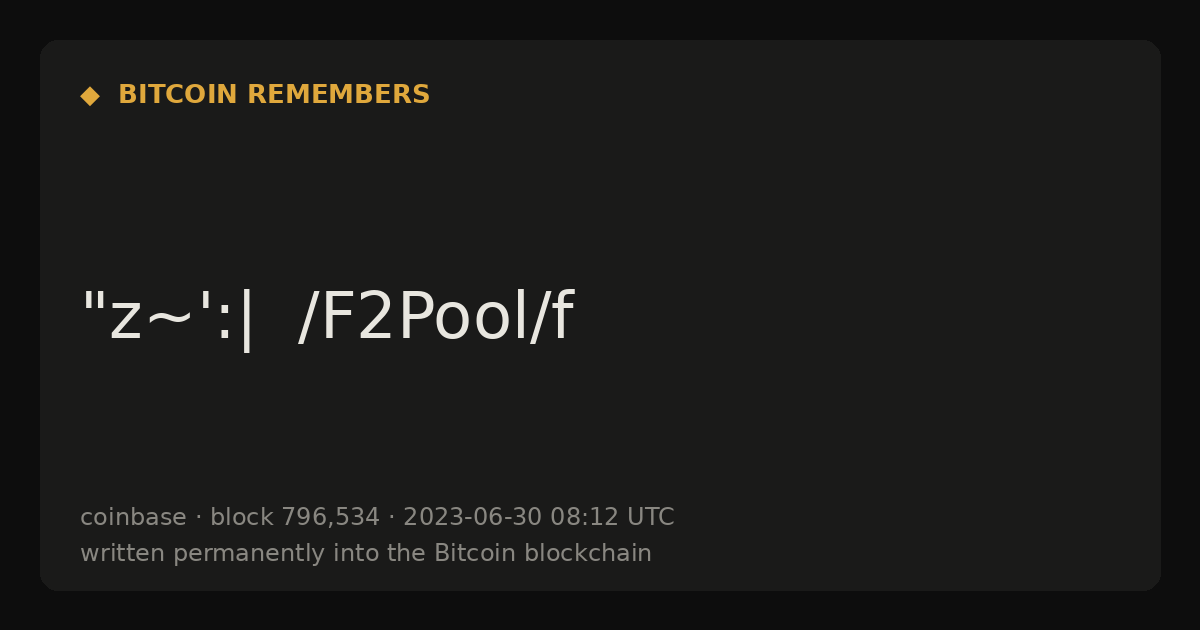This screenshot has height=630, width=1200.
Task: Click the 796,534 block number
Action: pos(330,518)
